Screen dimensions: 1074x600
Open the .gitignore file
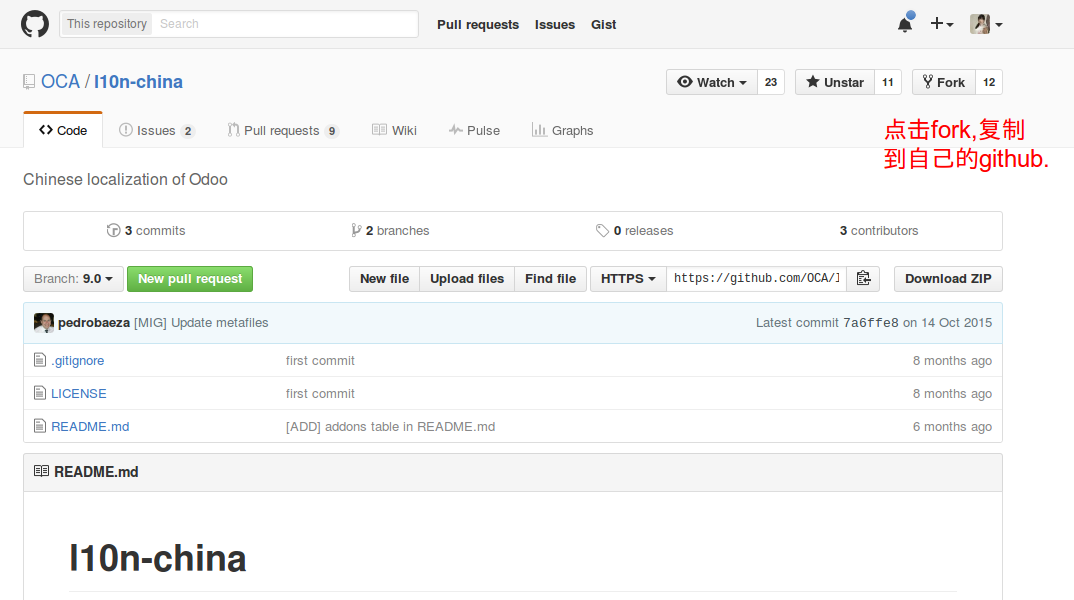point(77,360)
